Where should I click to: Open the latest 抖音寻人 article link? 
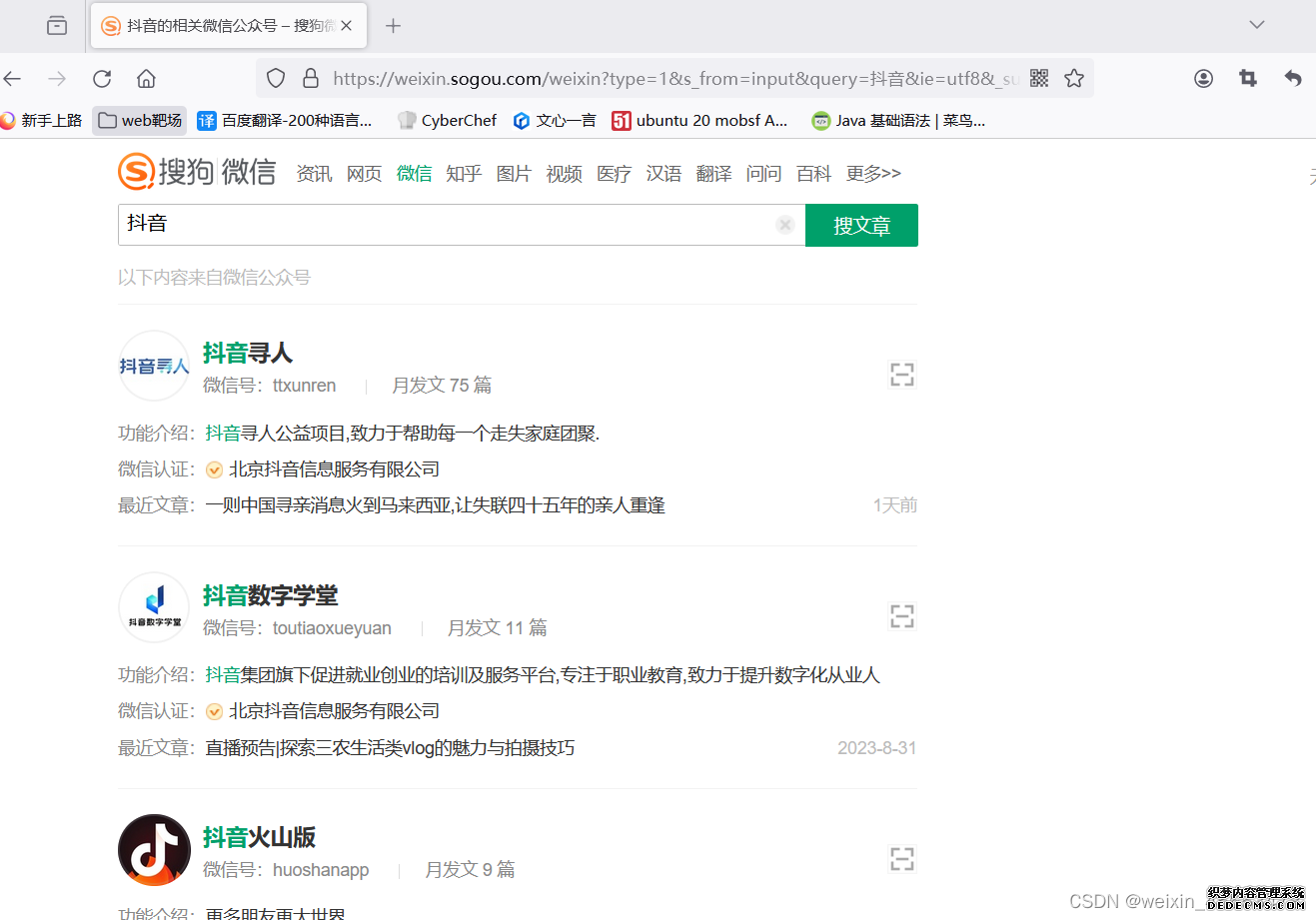[435, 505]
